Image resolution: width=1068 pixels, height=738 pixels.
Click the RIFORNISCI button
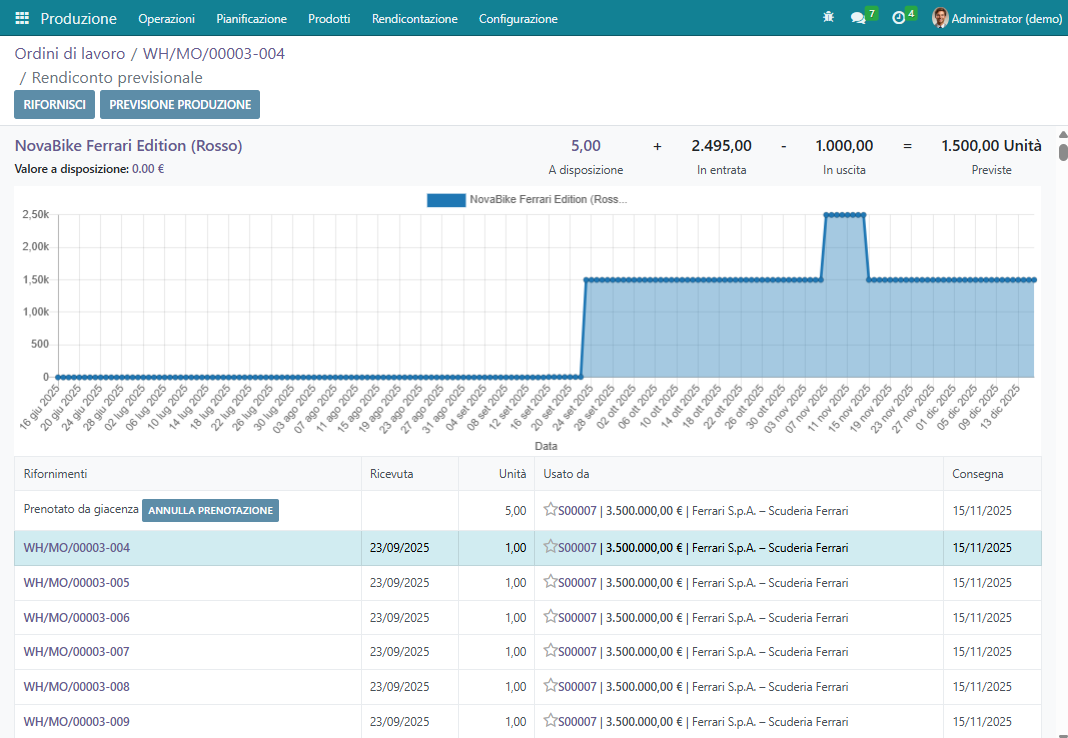click(x=54, y=104)
